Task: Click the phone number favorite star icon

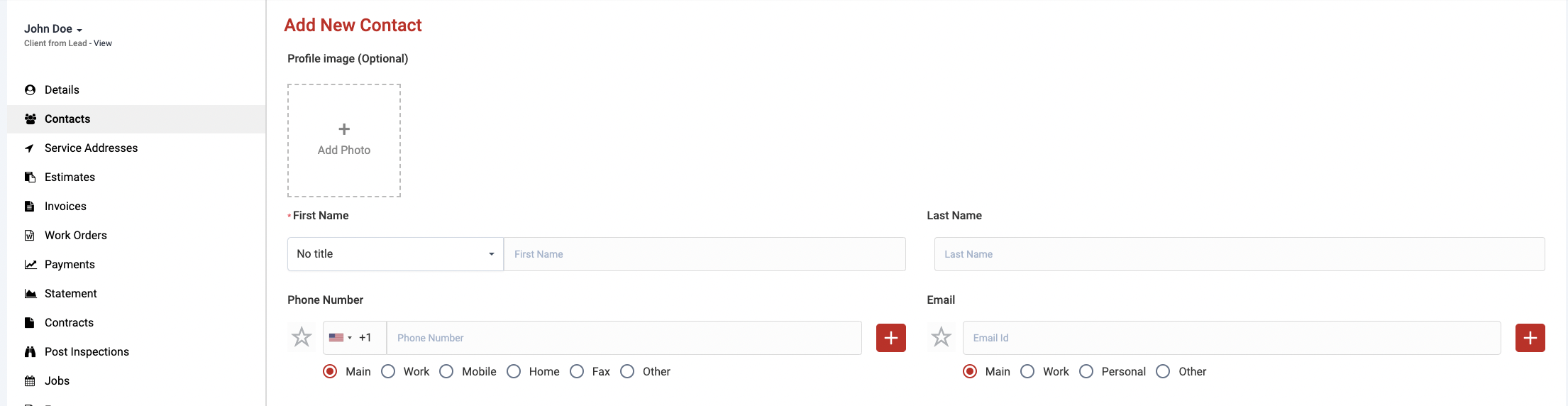Action: click(x=302, y=337)
